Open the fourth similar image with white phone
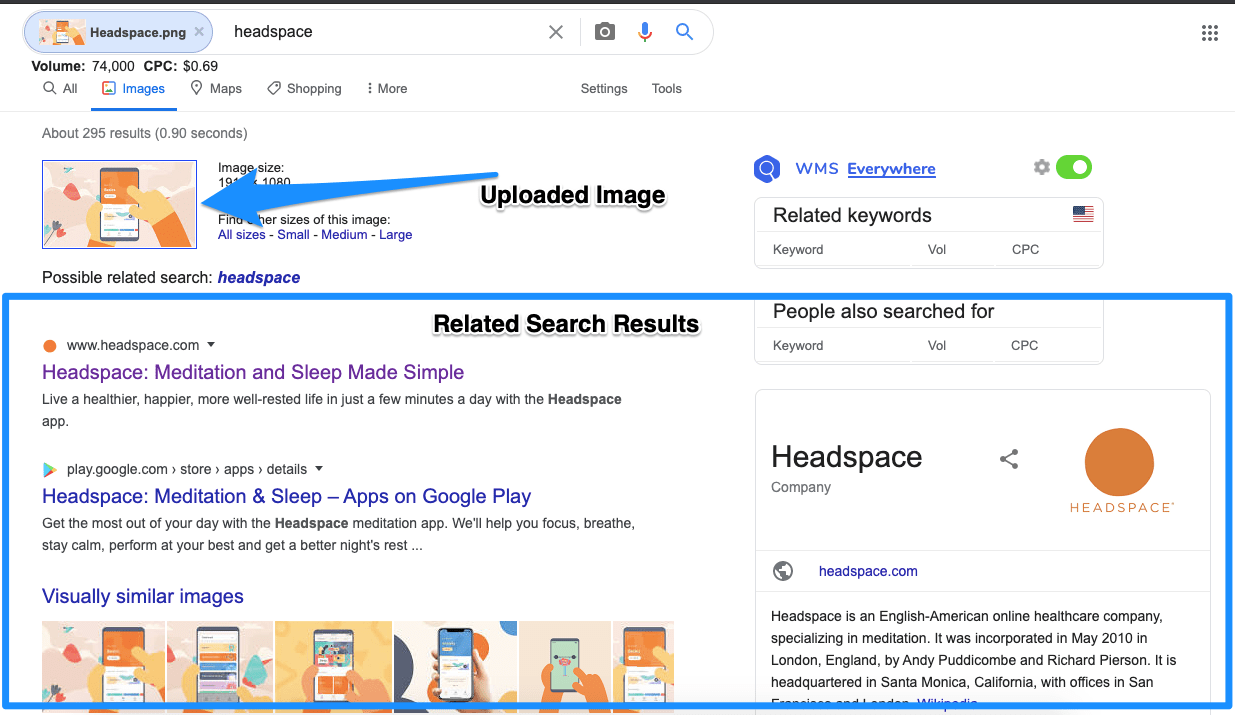This screenshot has width=1235, height=715. [x=455, y=666]
